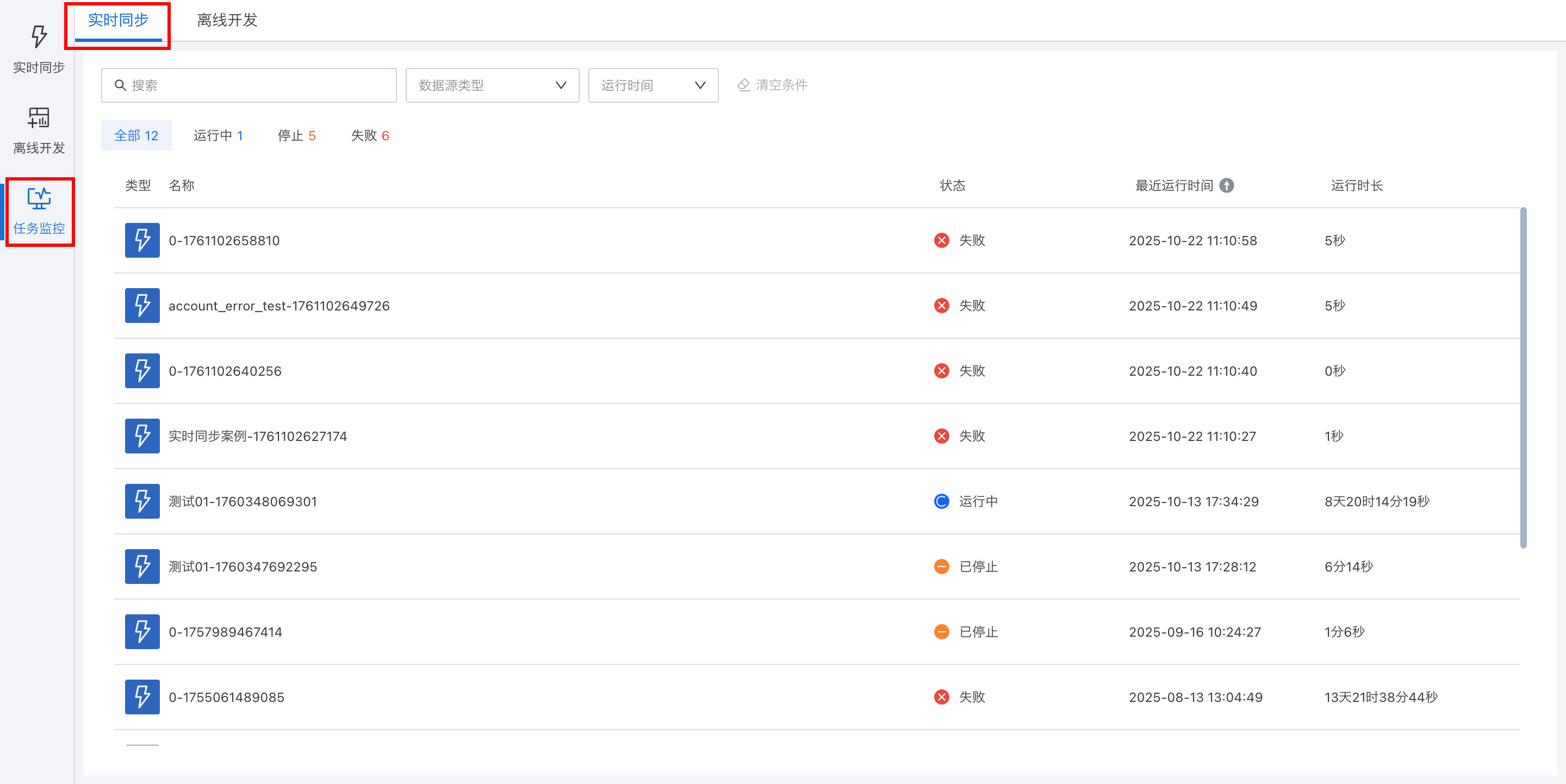Viewport: 1566px width, 784px height.
Task: Filter by 失败 6 status
Action: tap(370, 135)
